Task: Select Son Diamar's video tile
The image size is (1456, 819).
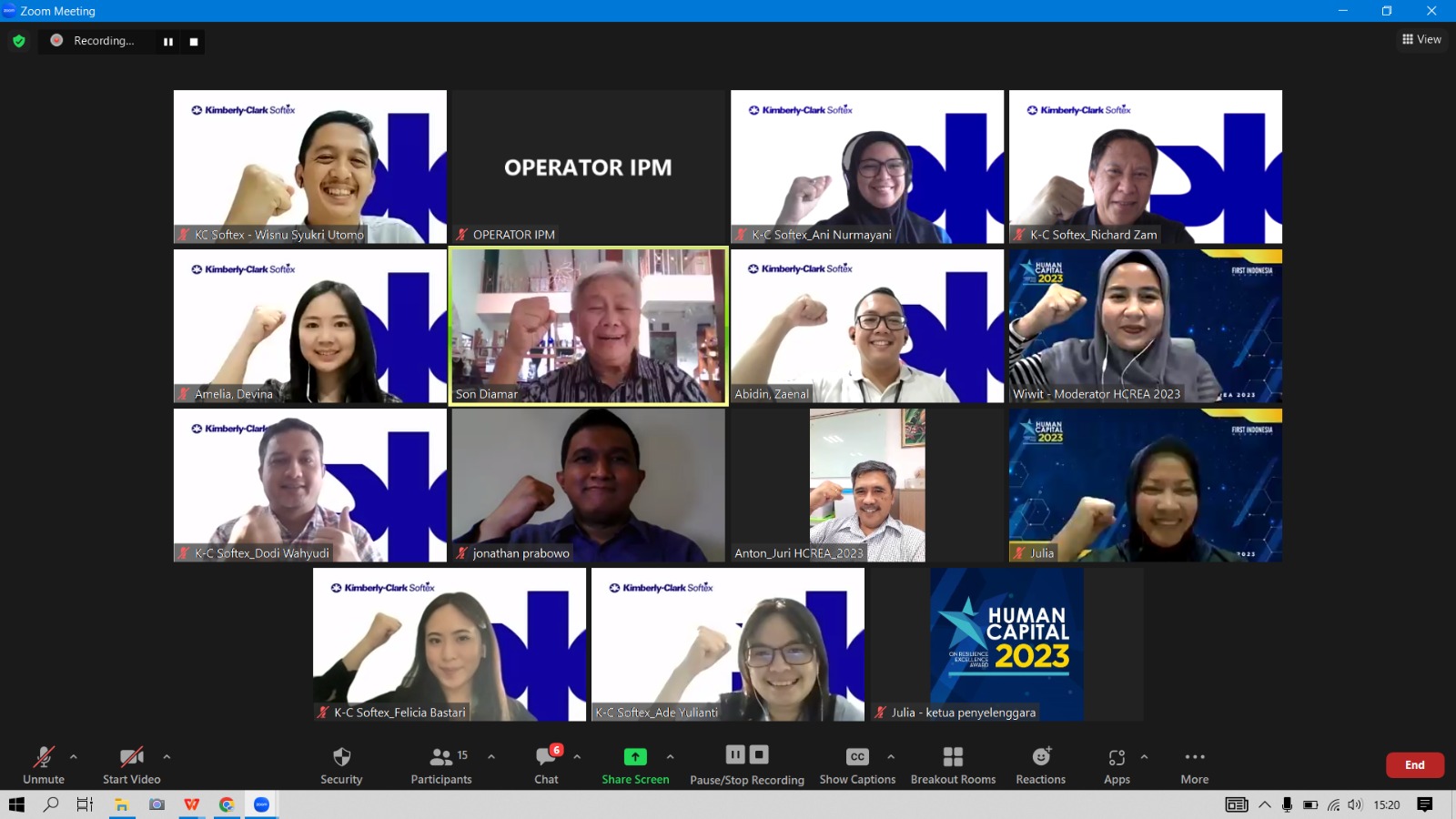Action: [x=589, y=326]
